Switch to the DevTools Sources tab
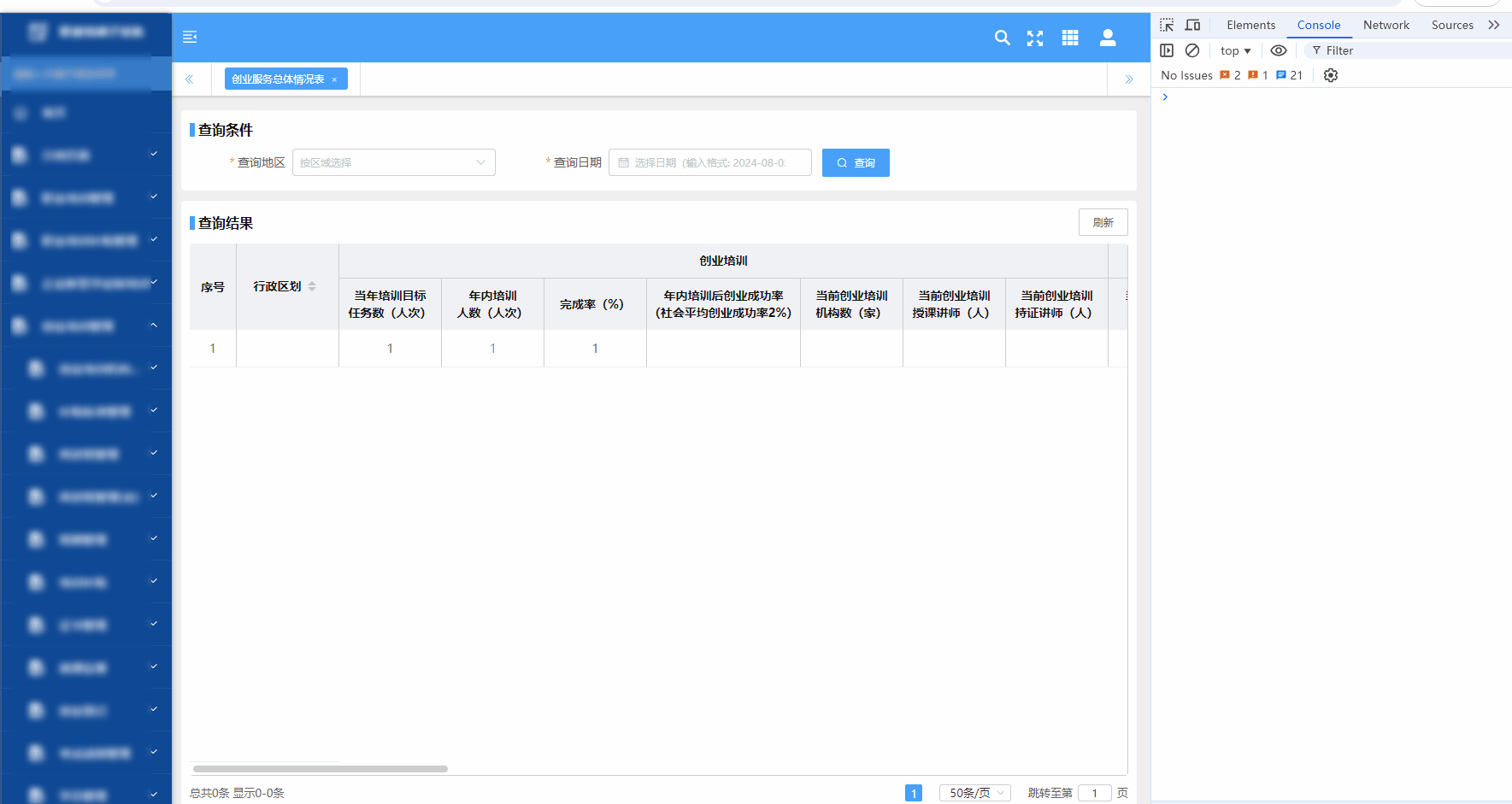 click(1452, 25)
